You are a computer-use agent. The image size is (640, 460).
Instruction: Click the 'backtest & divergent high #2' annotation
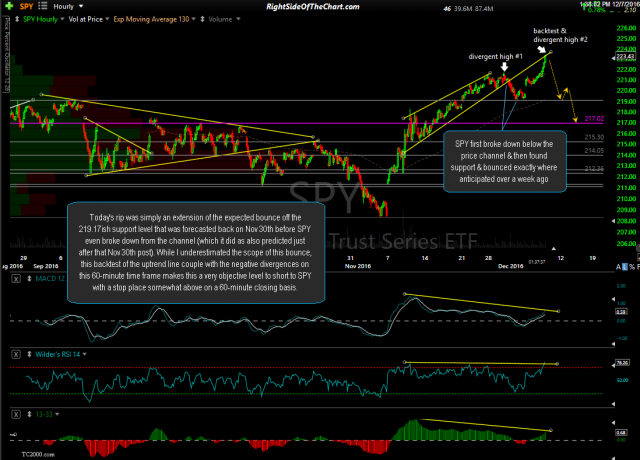coord(560,35)
